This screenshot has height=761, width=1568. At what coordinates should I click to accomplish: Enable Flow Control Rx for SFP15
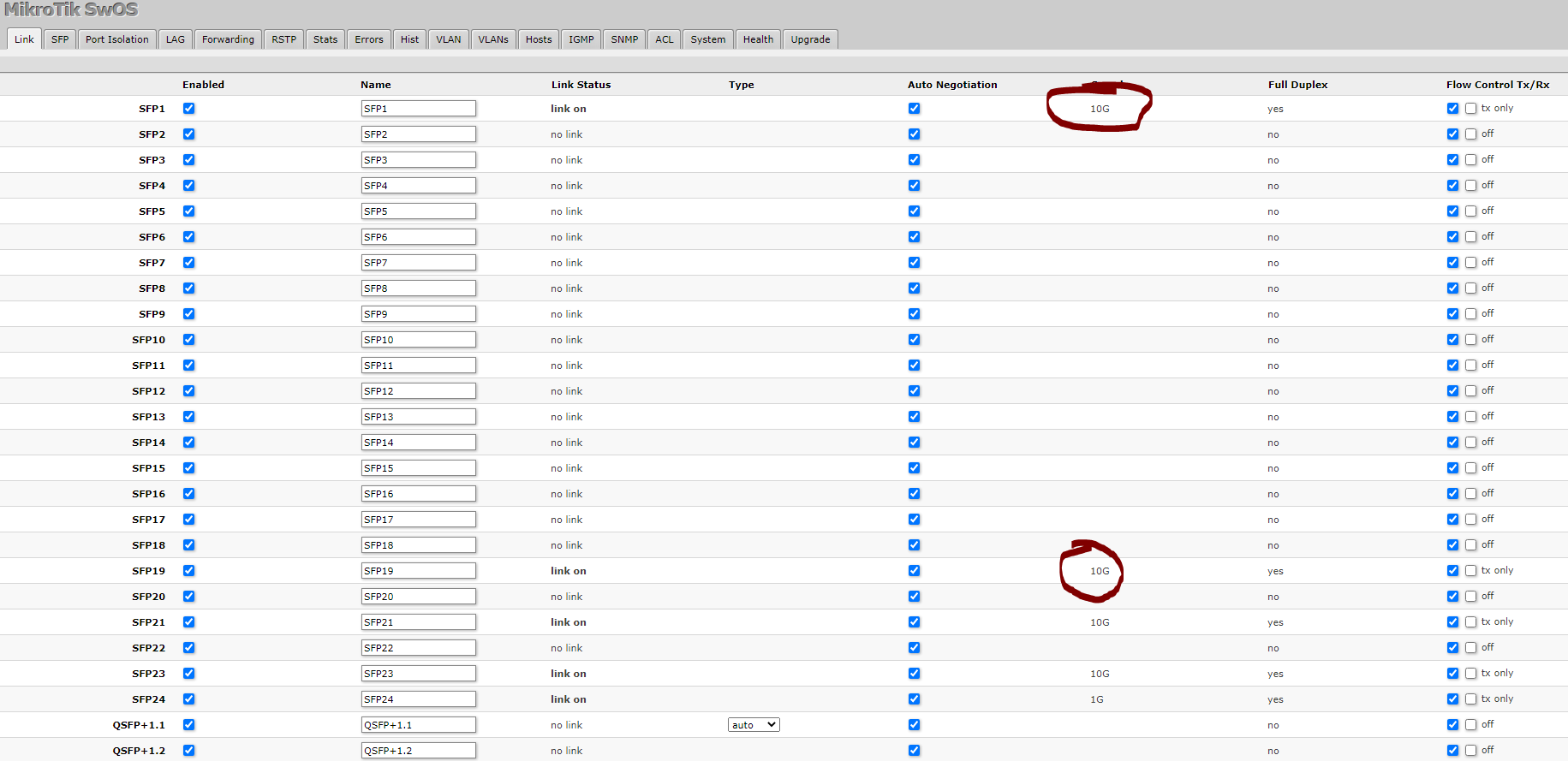1470,467
